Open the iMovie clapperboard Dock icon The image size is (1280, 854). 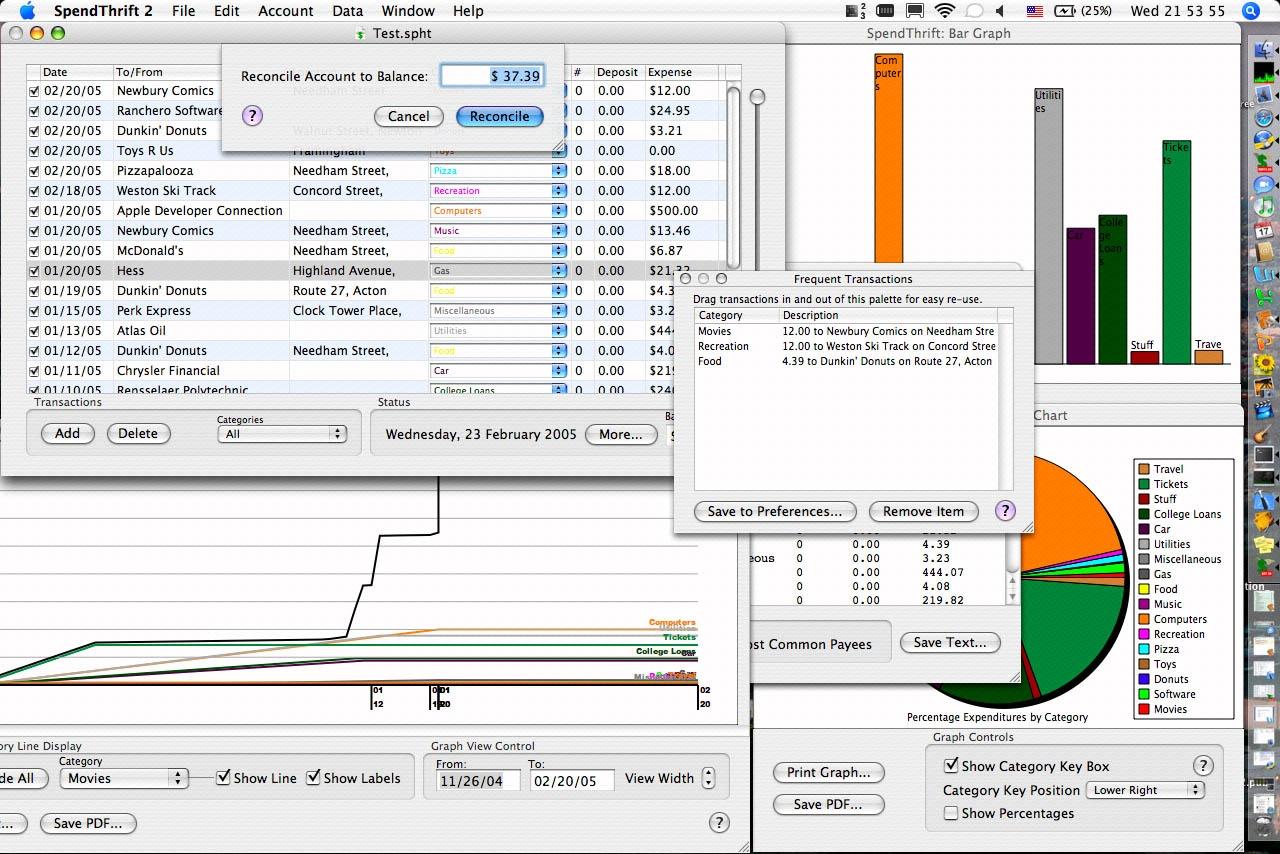pos(1264,409)
